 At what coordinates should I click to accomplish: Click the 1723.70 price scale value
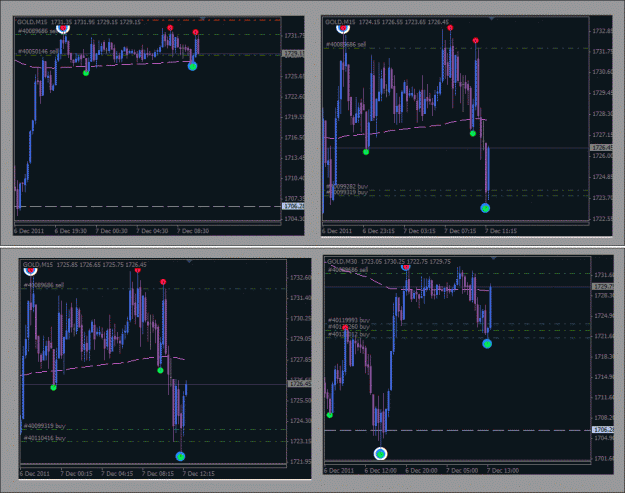(602, 198)
